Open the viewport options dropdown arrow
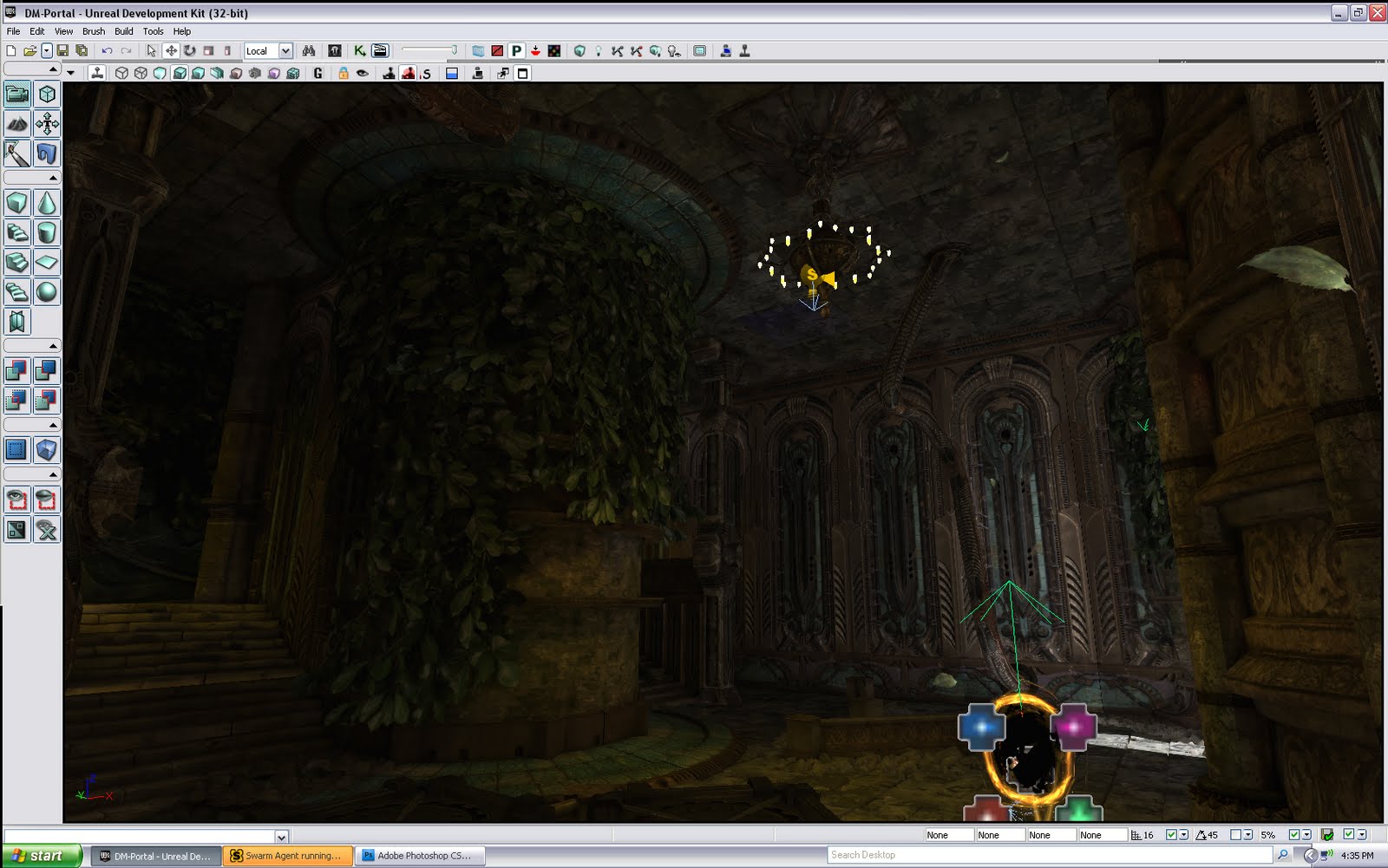This screenshot has width=1388, height=868. (71, 74)
